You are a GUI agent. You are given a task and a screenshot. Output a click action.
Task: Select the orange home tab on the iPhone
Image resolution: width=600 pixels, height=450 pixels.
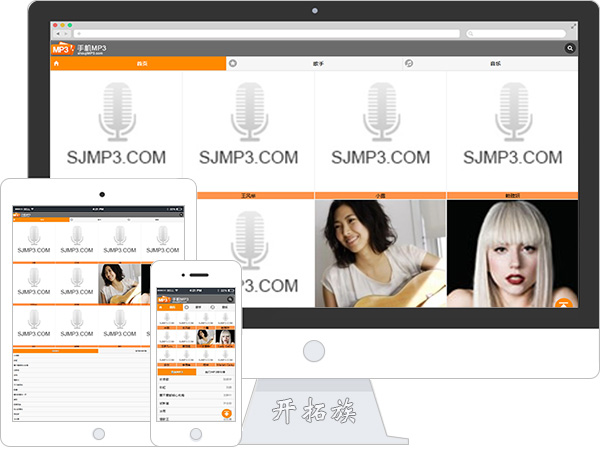coord(170,307)
